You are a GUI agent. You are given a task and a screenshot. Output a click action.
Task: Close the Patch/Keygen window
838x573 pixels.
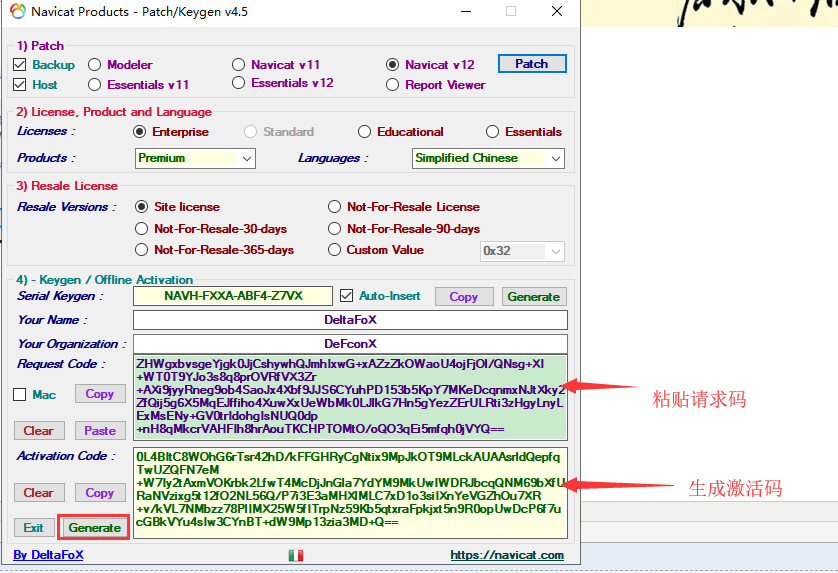[557, 11]
